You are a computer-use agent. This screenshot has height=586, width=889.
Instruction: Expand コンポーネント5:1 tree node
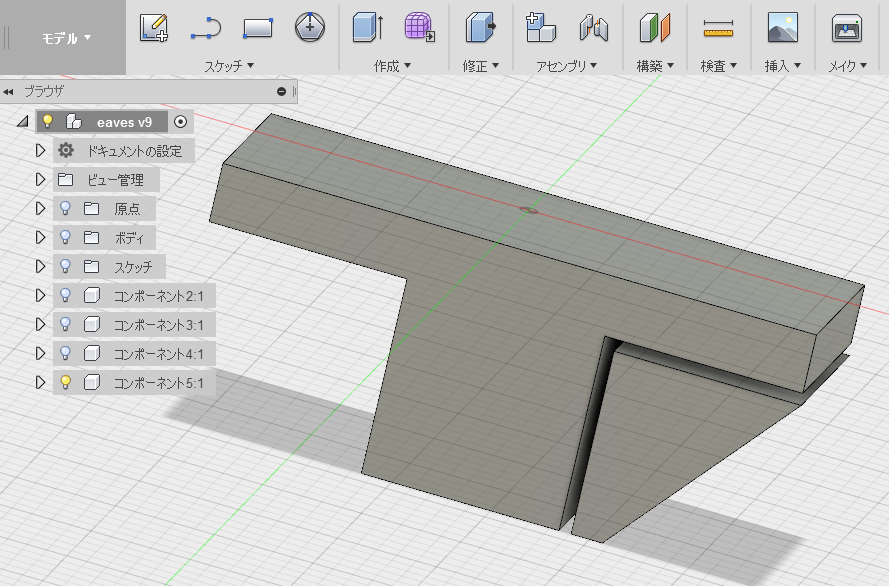tap(40, 383)
